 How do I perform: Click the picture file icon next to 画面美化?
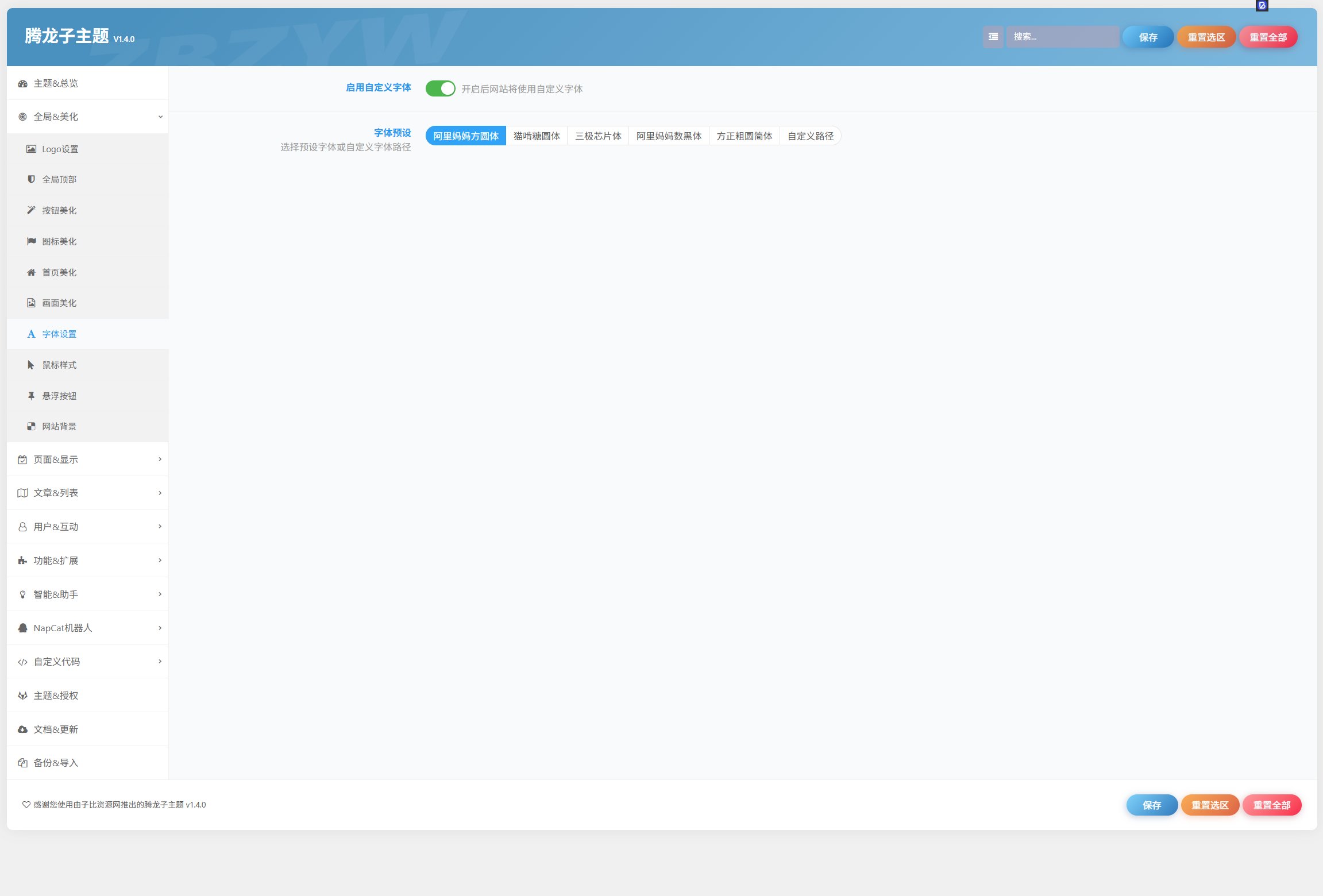click(32, 303)
